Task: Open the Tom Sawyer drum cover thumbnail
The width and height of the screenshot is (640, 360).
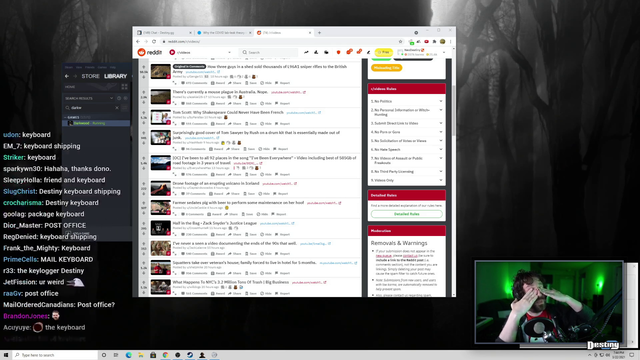Action: coord(160,138)
